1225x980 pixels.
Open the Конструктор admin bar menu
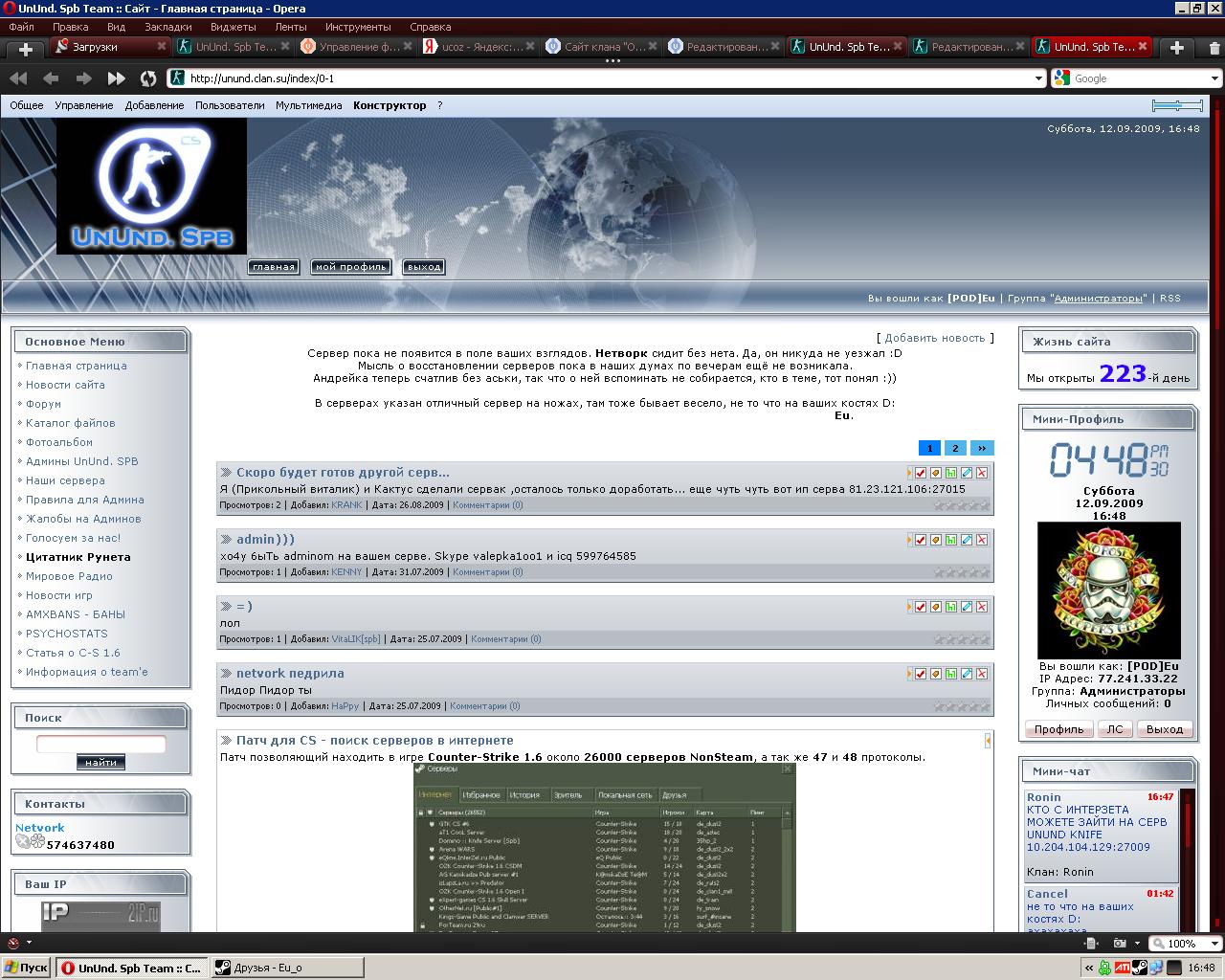(x=390, y=105)
